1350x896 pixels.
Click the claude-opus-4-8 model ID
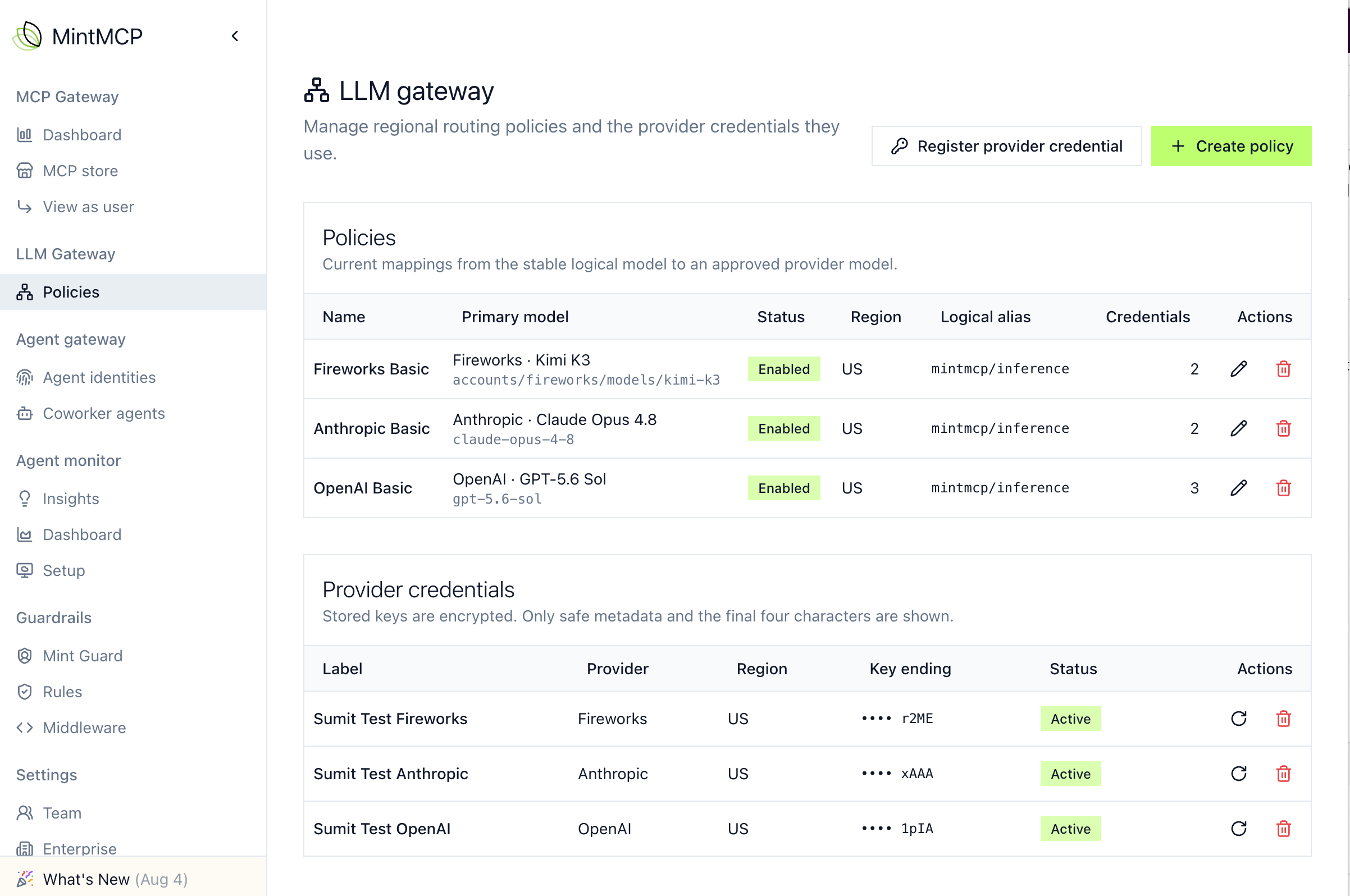tap(513, 440)
